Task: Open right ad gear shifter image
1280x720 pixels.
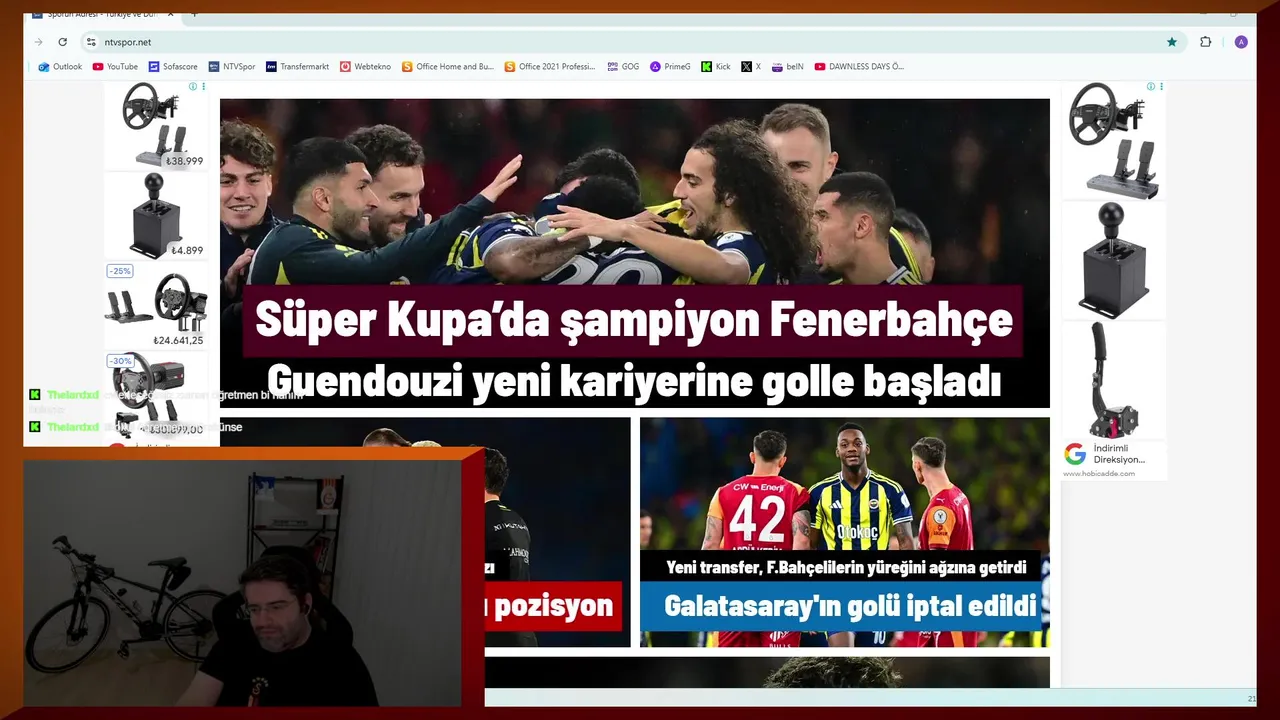Action: pos(1113,260)
